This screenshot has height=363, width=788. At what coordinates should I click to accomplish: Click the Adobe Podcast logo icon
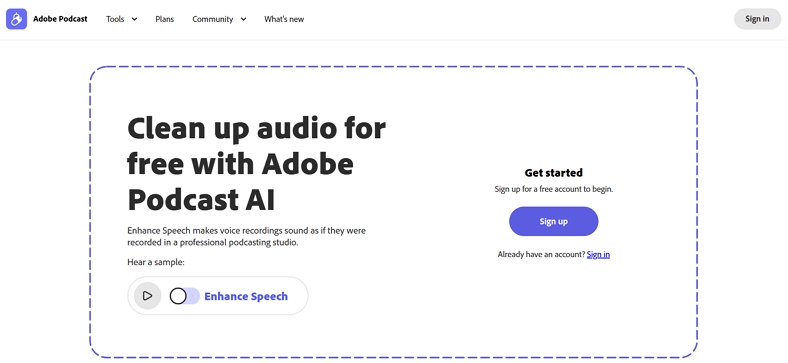coord(17,19)
